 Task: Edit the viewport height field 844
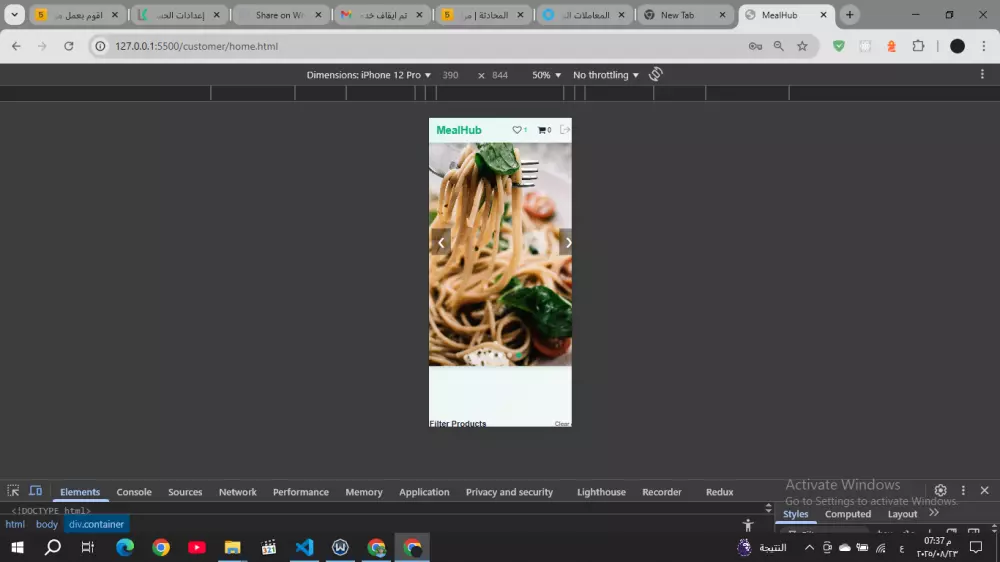tap(500, 75)
